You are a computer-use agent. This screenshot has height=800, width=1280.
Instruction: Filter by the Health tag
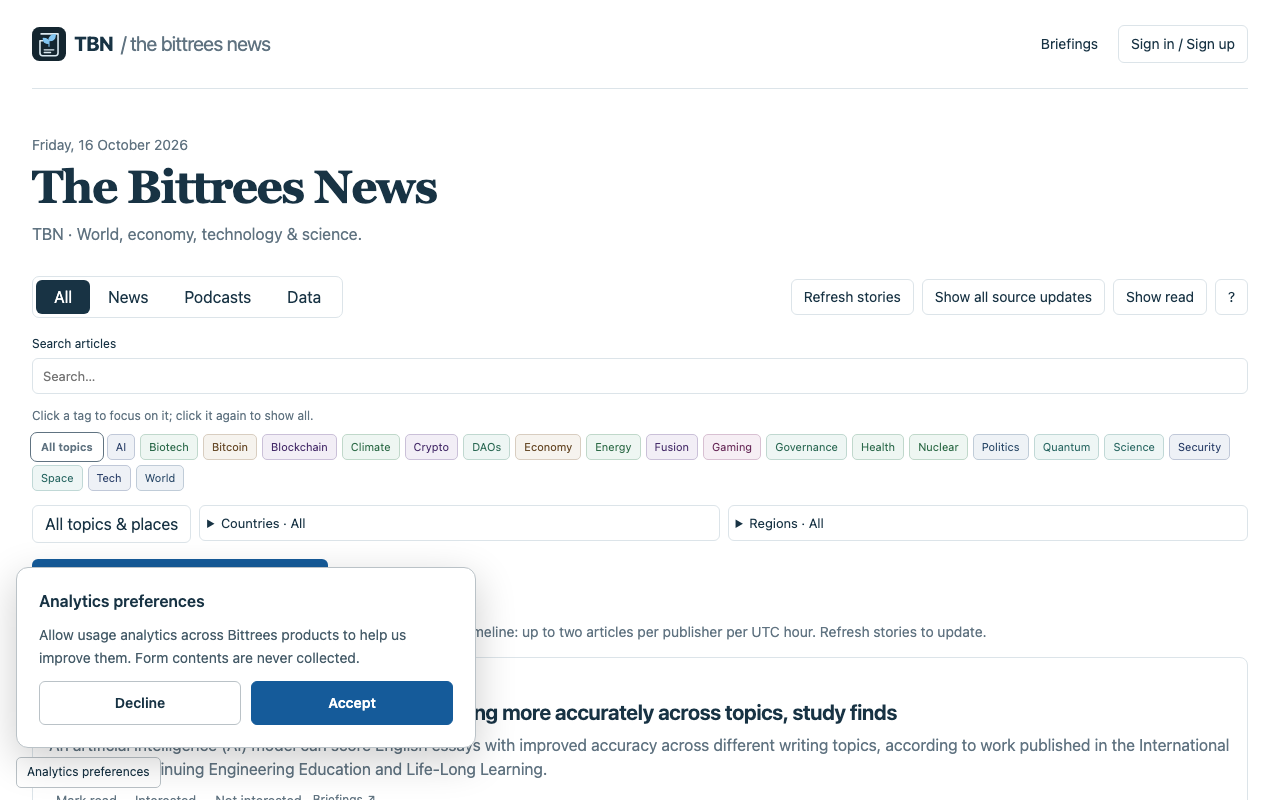[878, 447]
